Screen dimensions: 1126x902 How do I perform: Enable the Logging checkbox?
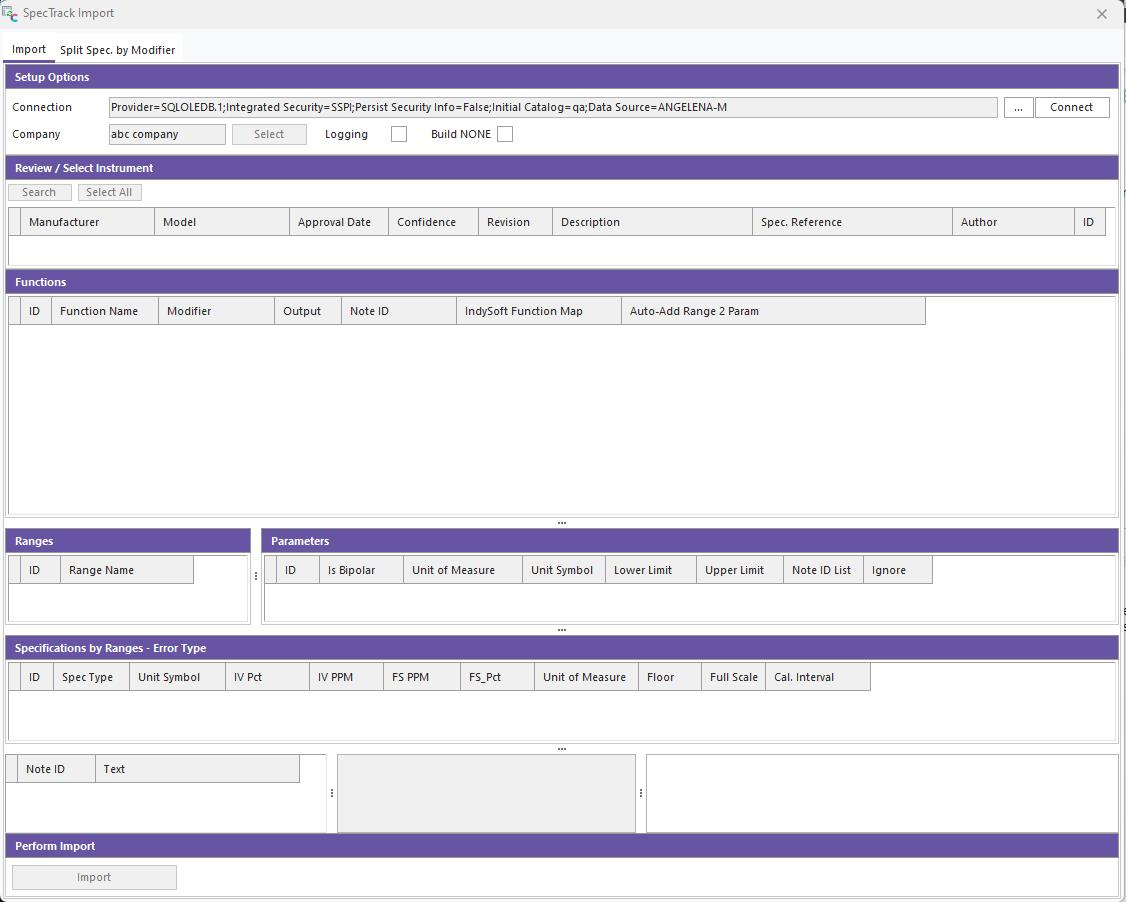(399, 134)
